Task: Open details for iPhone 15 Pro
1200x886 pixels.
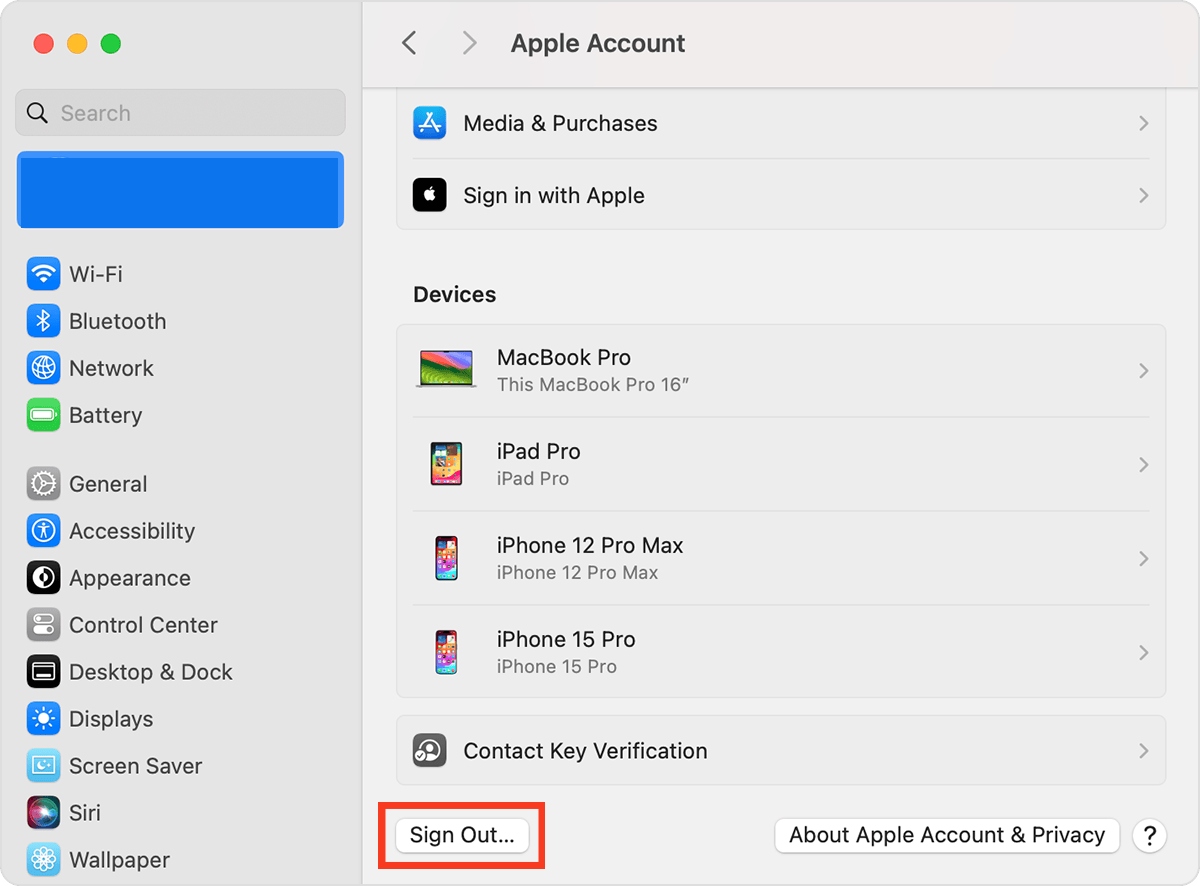Action: tap(780, 651)
